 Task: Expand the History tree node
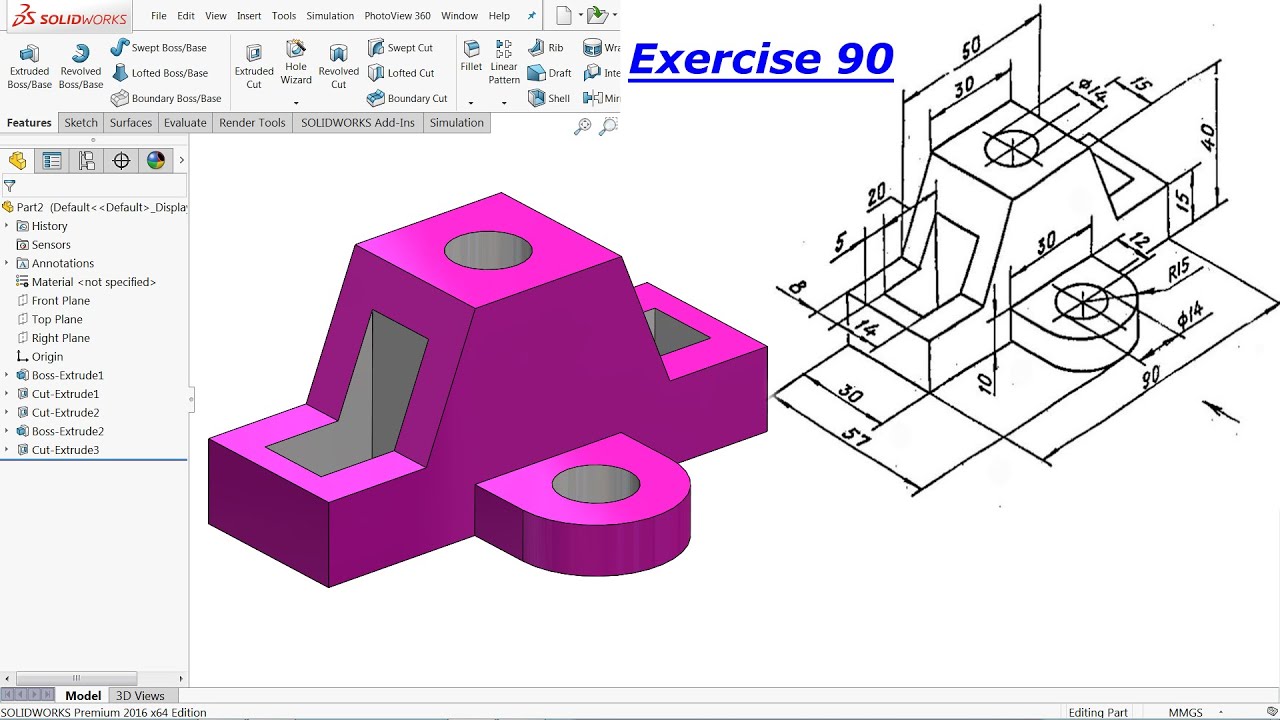coord(7,226)
